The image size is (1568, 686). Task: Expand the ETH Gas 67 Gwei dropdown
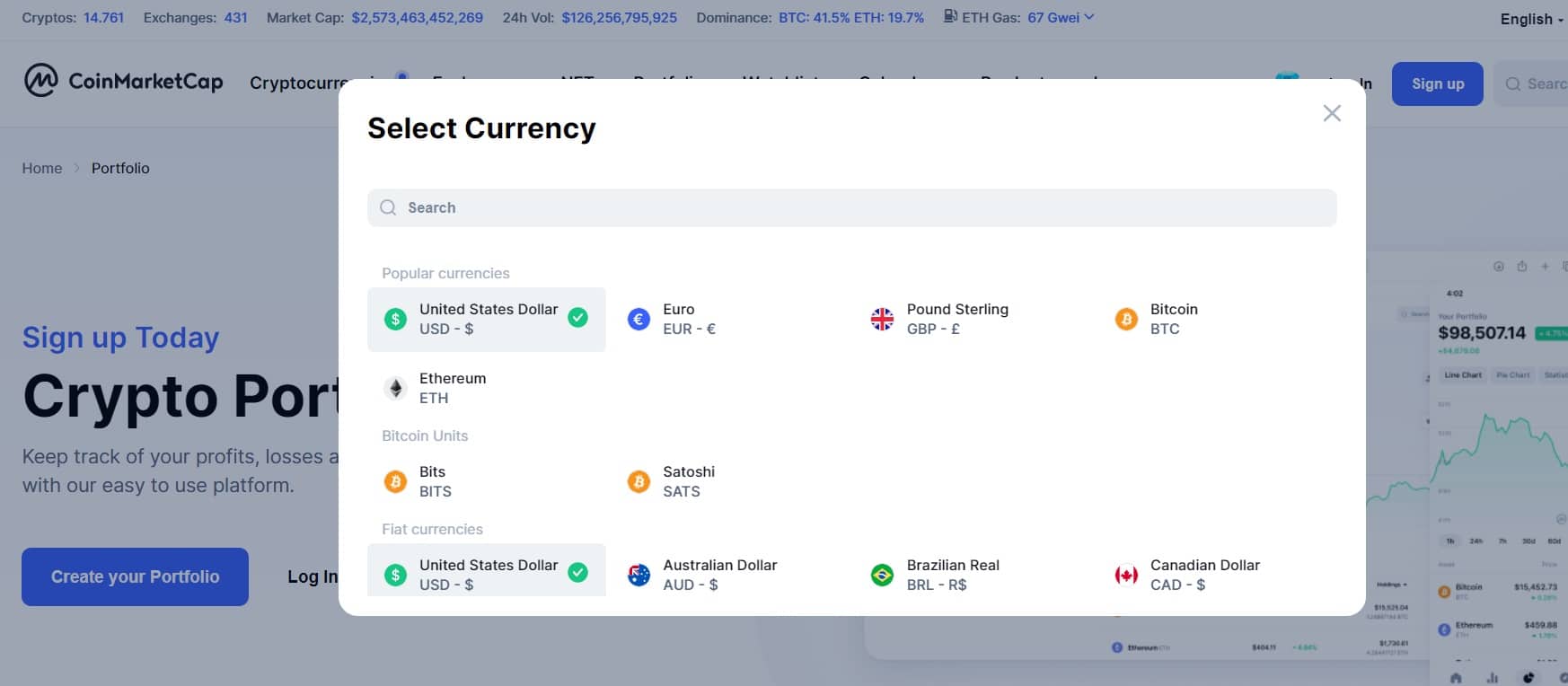tap(1061, 17)
